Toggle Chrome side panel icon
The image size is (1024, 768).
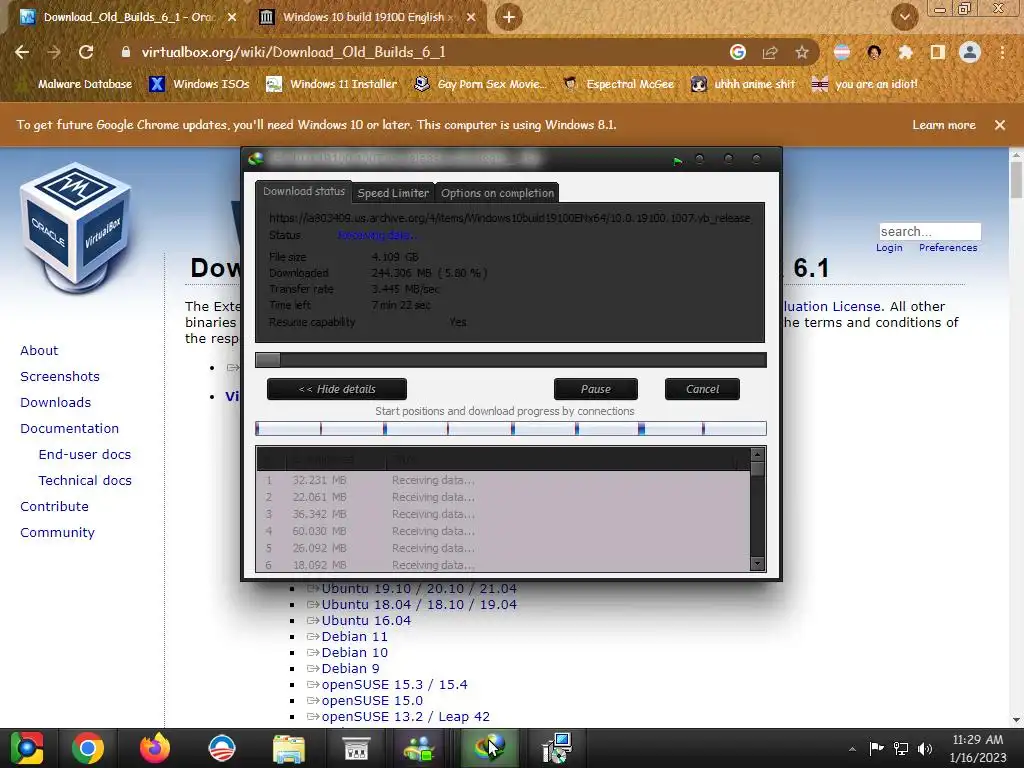pyautogui.click(x=938, y=52)
